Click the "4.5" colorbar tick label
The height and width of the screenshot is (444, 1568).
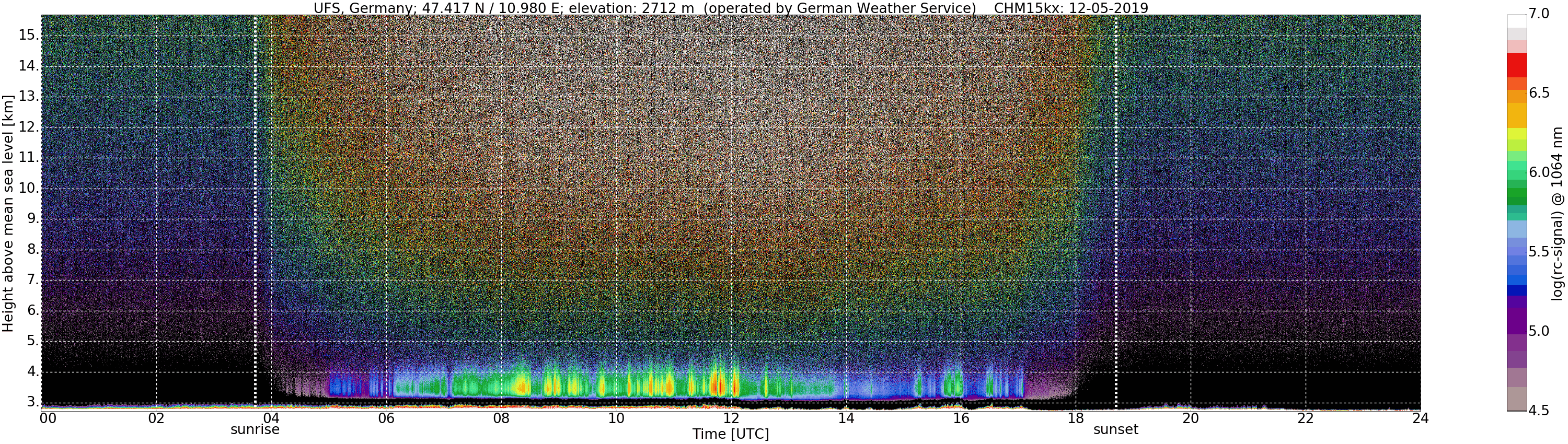(1539, 411)
